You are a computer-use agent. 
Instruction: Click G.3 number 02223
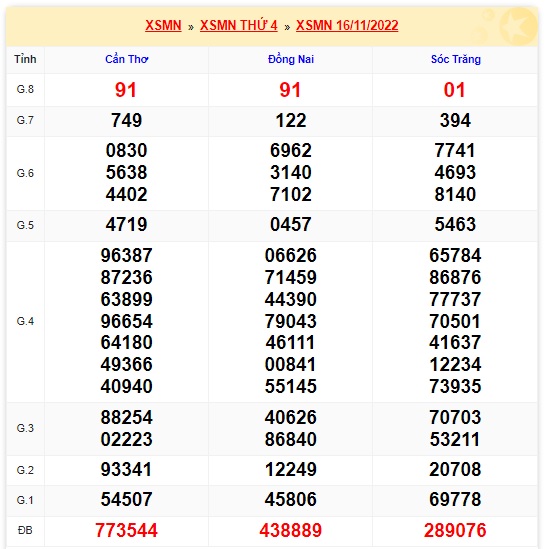[x=126, y=439]
